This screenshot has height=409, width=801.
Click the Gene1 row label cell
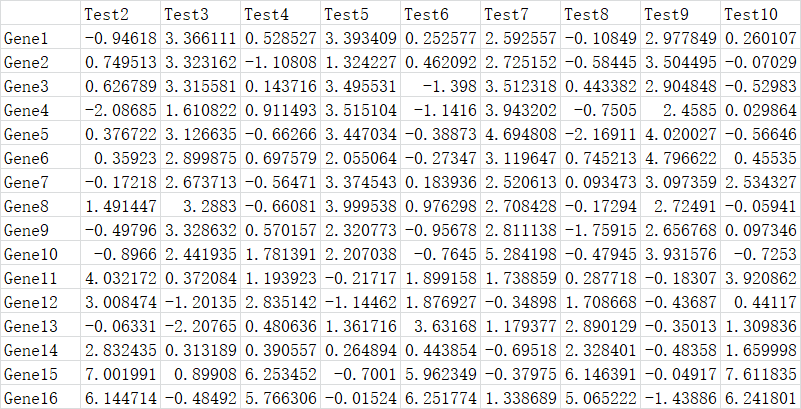click(x=40, y=38)
